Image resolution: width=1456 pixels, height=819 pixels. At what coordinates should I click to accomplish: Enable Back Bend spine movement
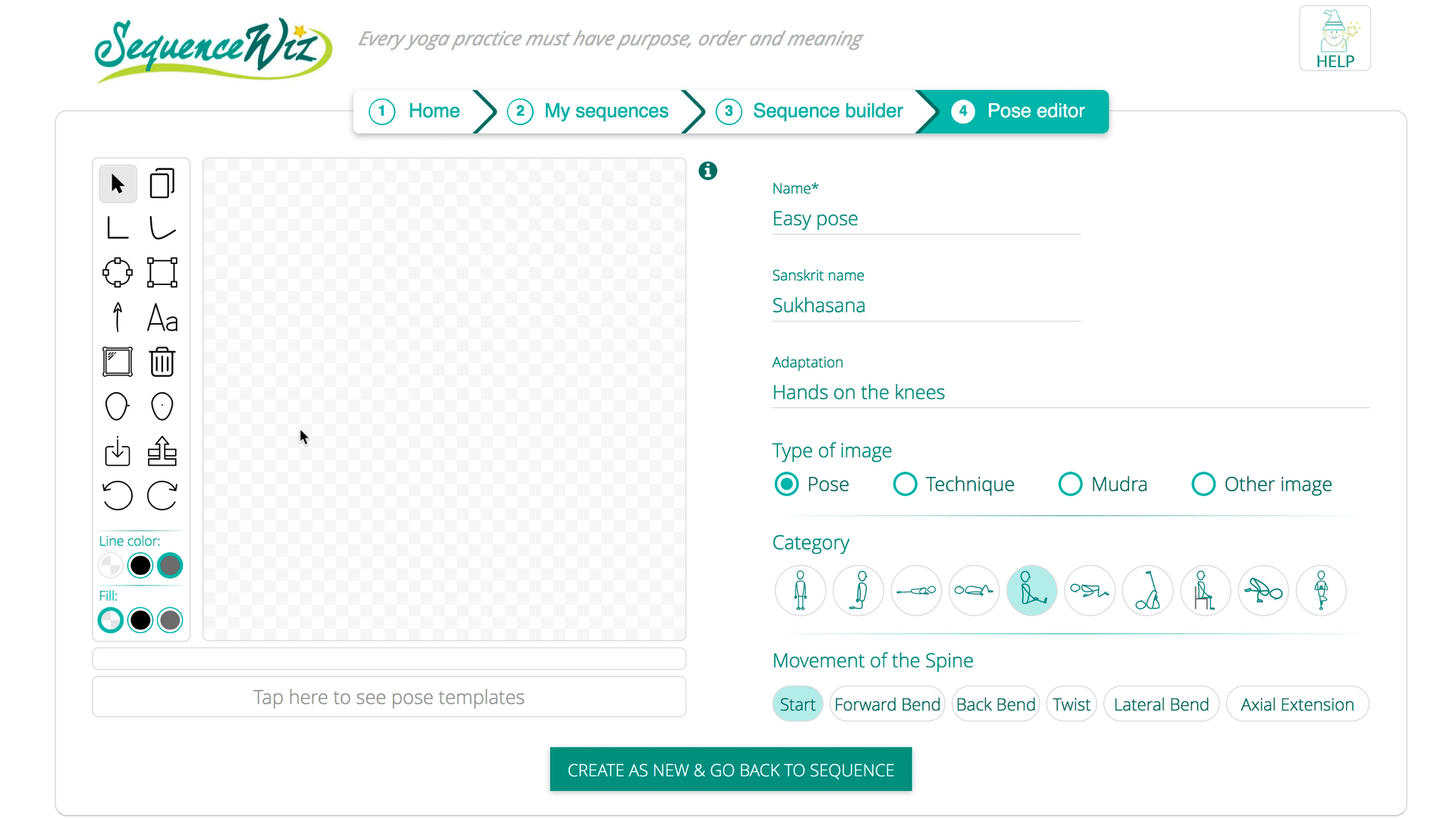[x=996, y=704]
